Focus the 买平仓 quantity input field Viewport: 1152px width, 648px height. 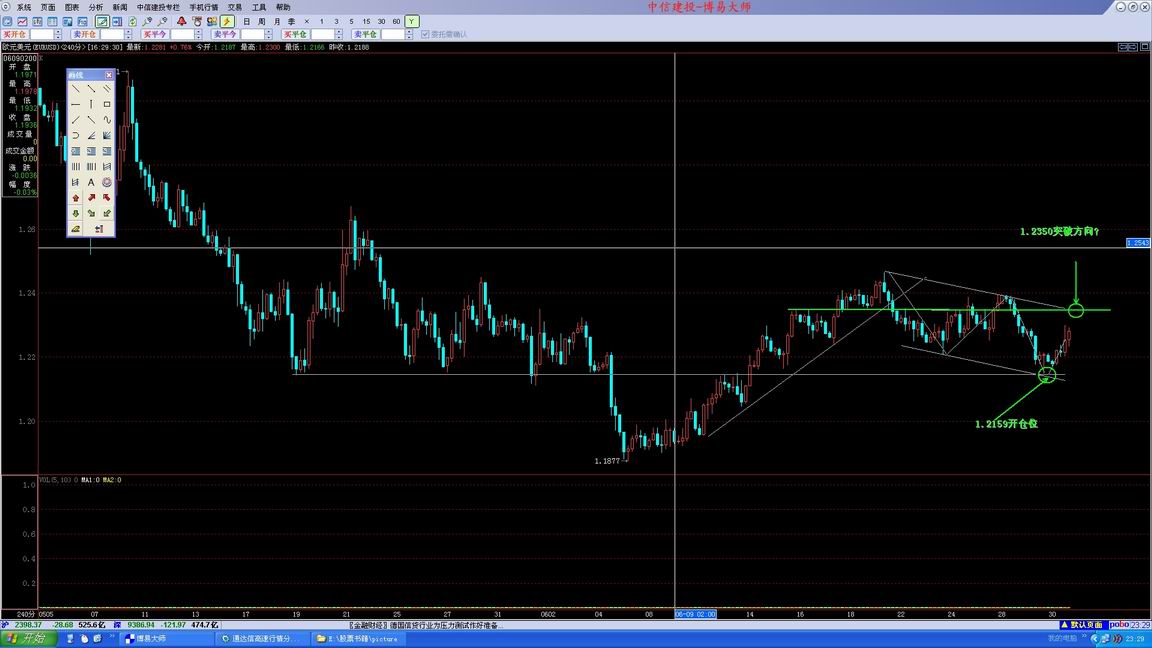[x=322, y=35]
